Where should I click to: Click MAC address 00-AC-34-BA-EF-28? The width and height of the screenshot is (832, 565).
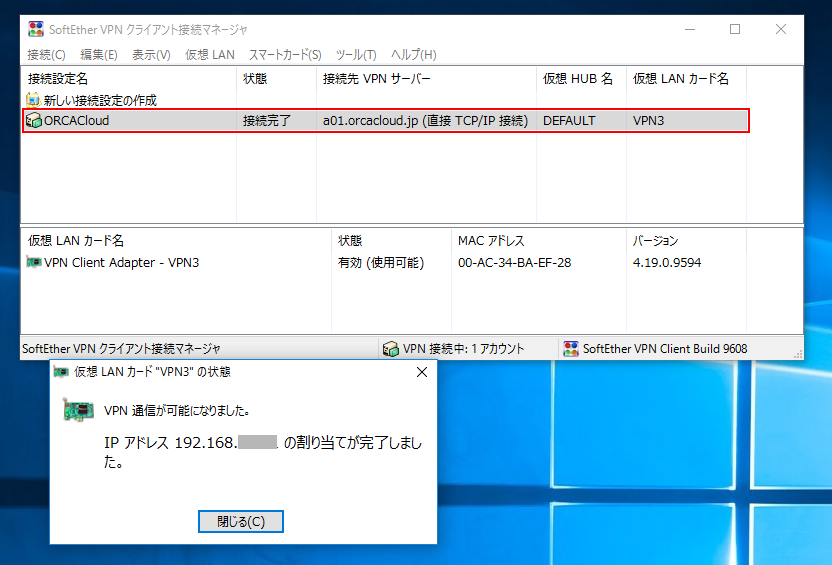pyautogui.click(x=515, y=263)
